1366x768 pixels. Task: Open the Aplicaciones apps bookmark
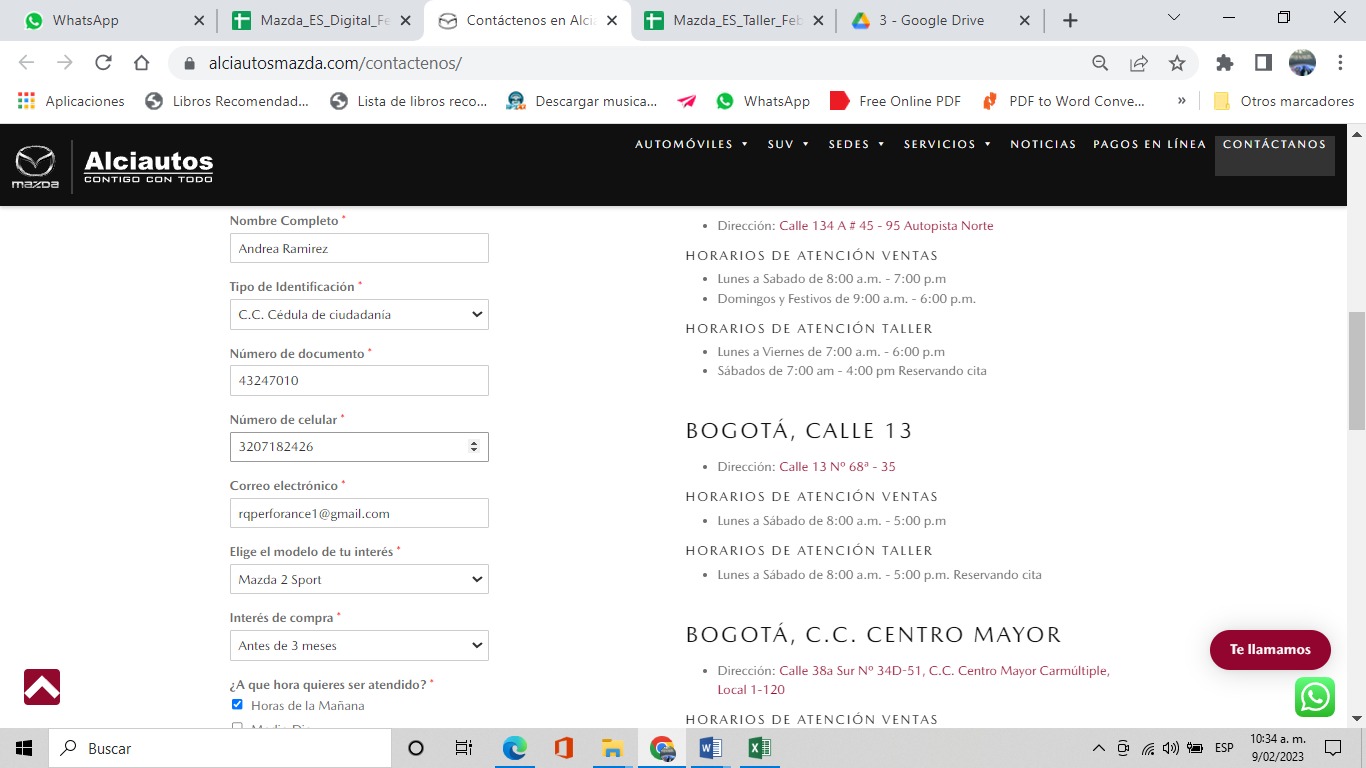pyautogui.click(x=71, y=101)
